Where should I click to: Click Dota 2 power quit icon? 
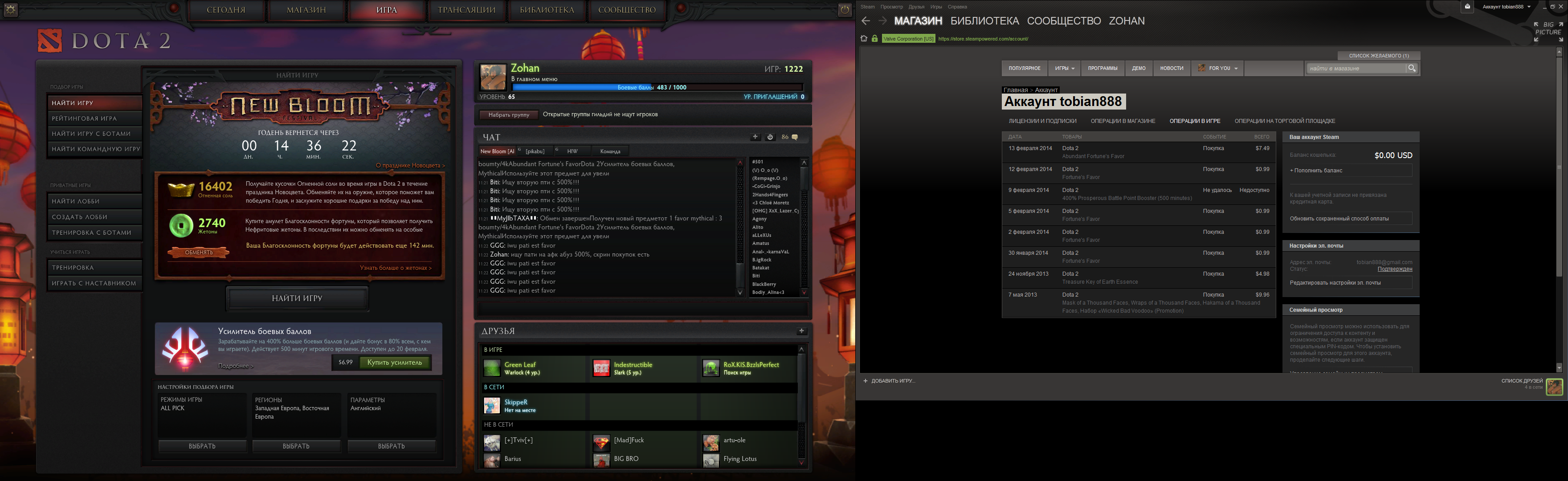[x=844, y=9]
